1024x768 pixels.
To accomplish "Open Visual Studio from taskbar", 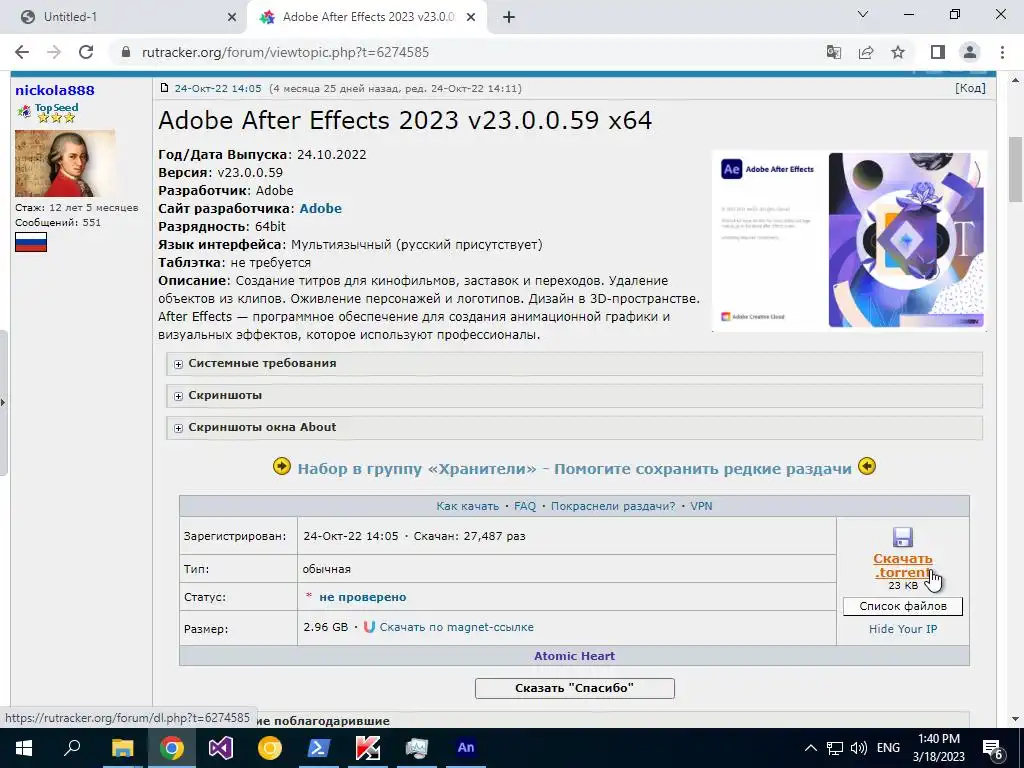I will (221, 748).
